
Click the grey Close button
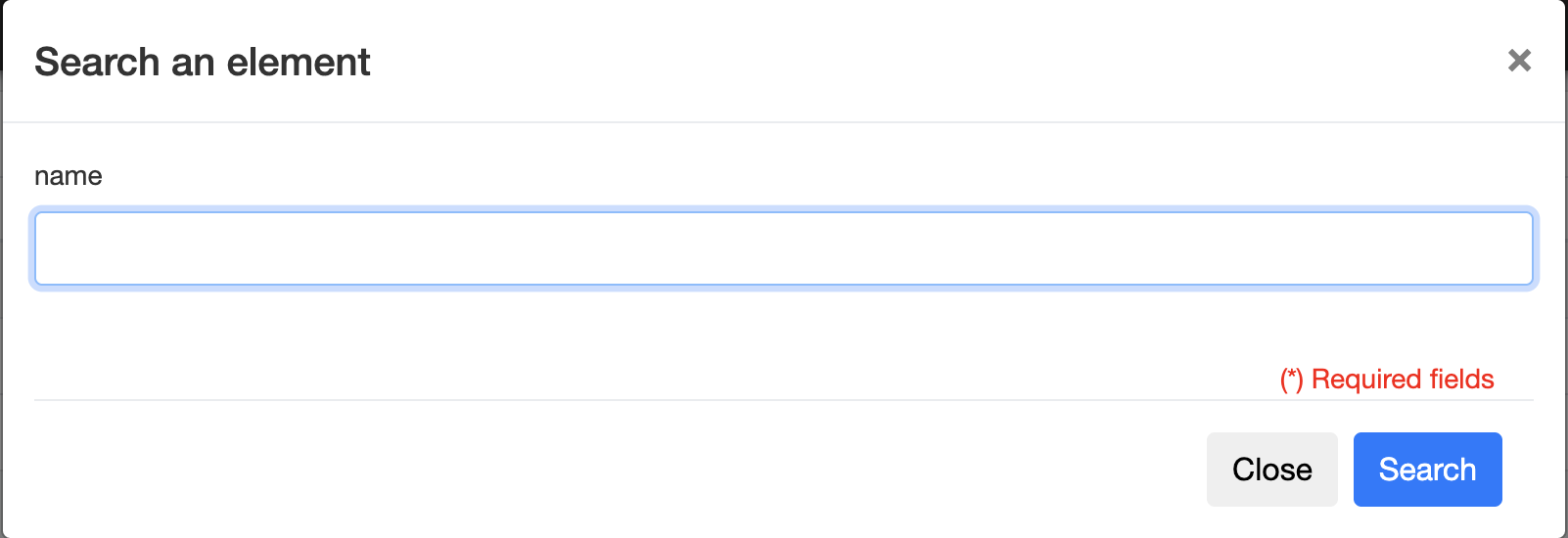point(1271,470)
